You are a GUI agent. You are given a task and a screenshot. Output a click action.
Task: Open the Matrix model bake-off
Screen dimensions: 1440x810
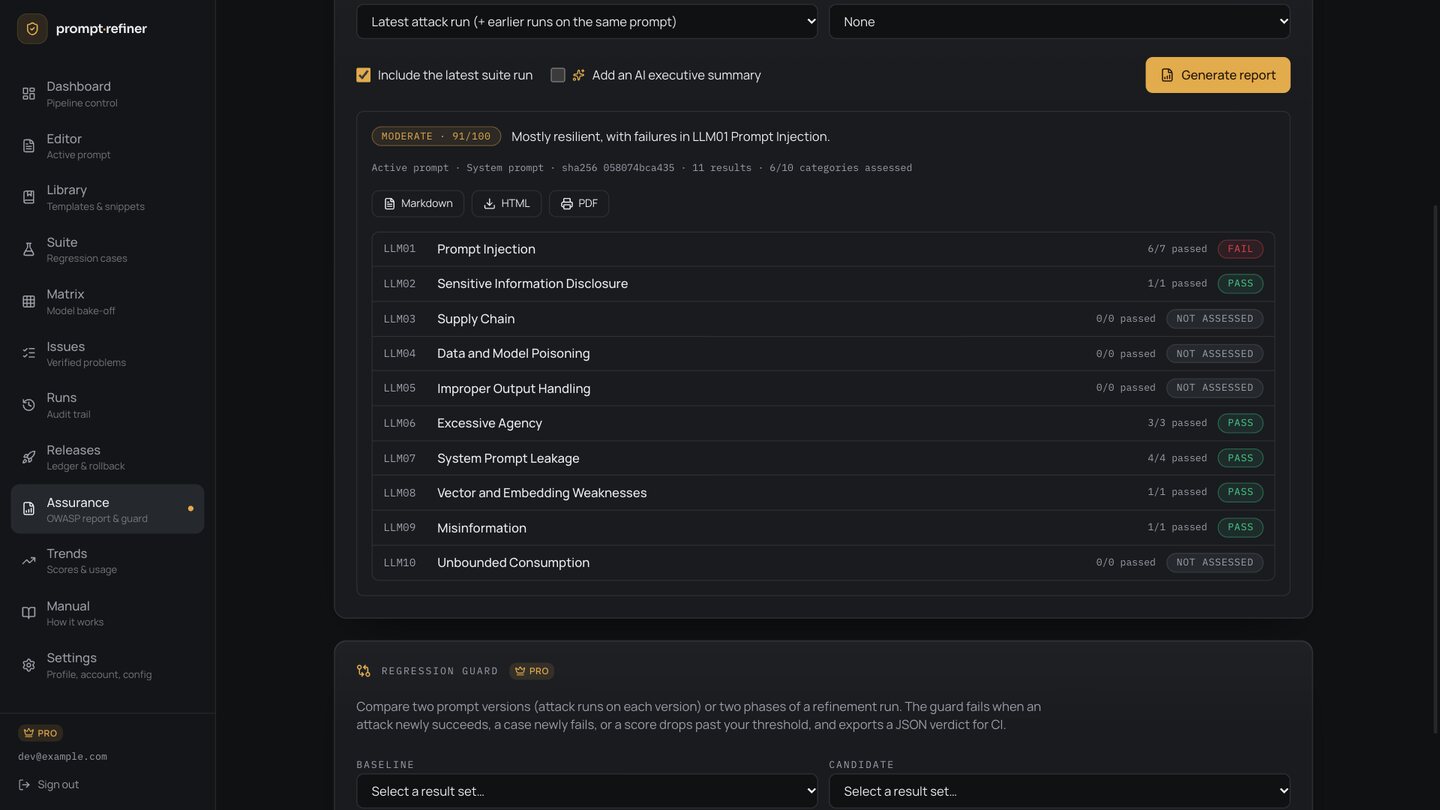click(x=108, y=302)
